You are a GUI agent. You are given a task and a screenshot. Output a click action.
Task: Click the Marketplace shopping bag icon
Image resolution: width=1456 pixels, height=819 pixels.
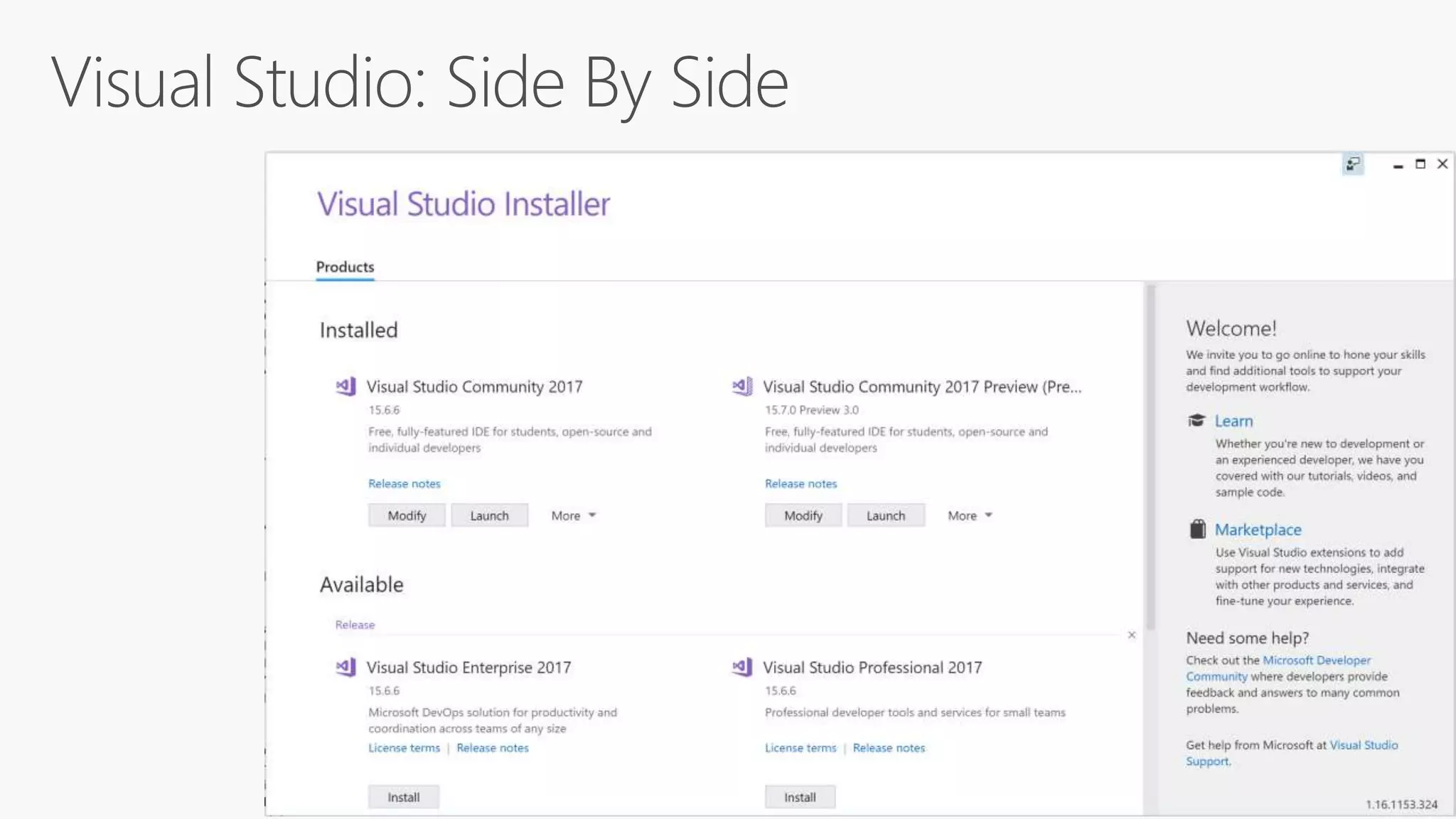click(x=1197, y=530)
